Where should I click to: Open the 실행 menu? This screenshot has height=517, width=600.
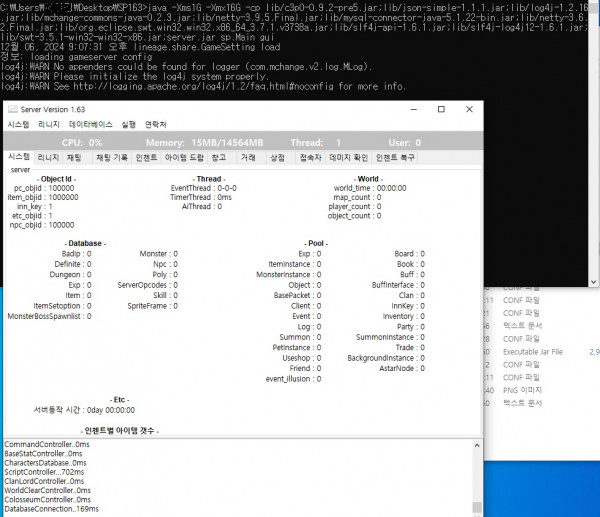point(129,124)
